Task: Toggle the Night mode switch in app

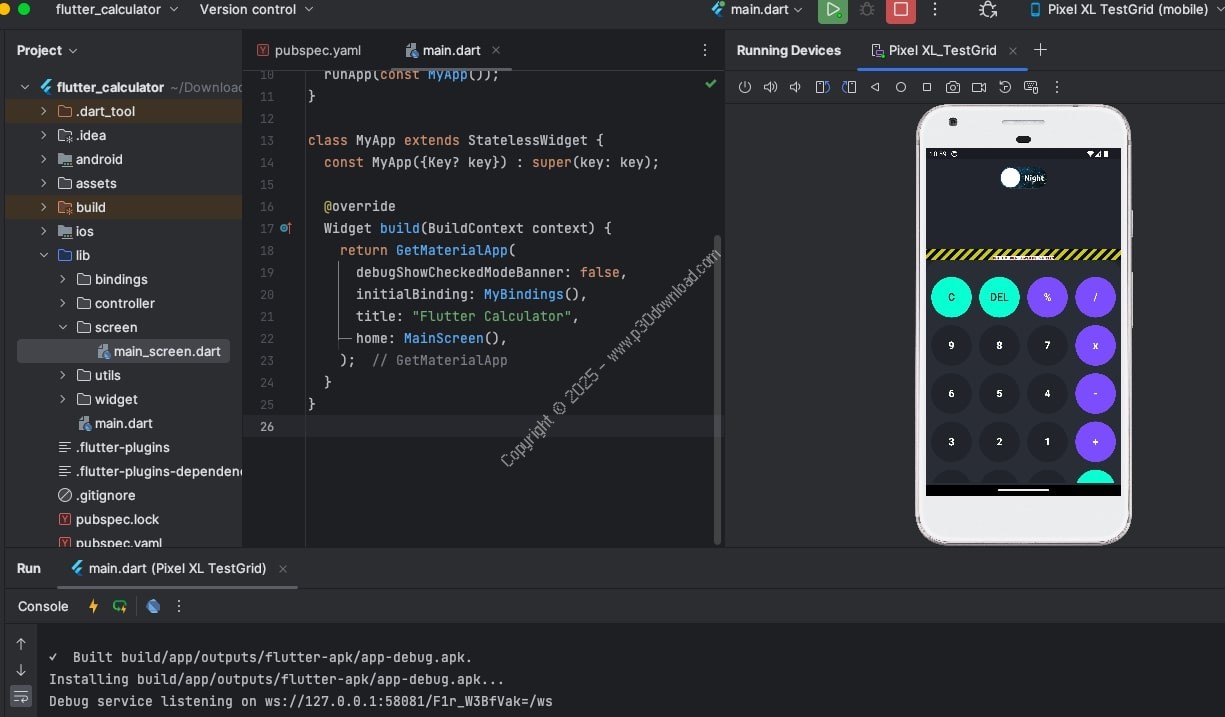Action: click(1012, 178)
